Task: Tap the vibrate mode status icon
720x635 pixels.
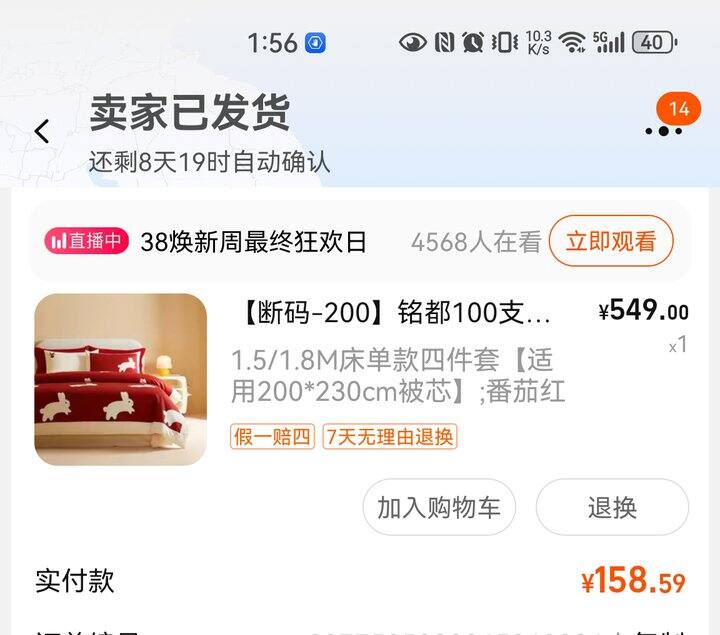Action: tap(504, 43)
